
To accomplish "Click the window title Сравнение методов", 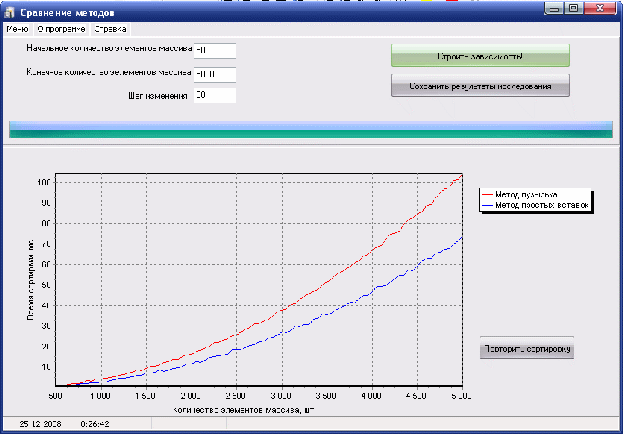I will [x=67, y=13].
